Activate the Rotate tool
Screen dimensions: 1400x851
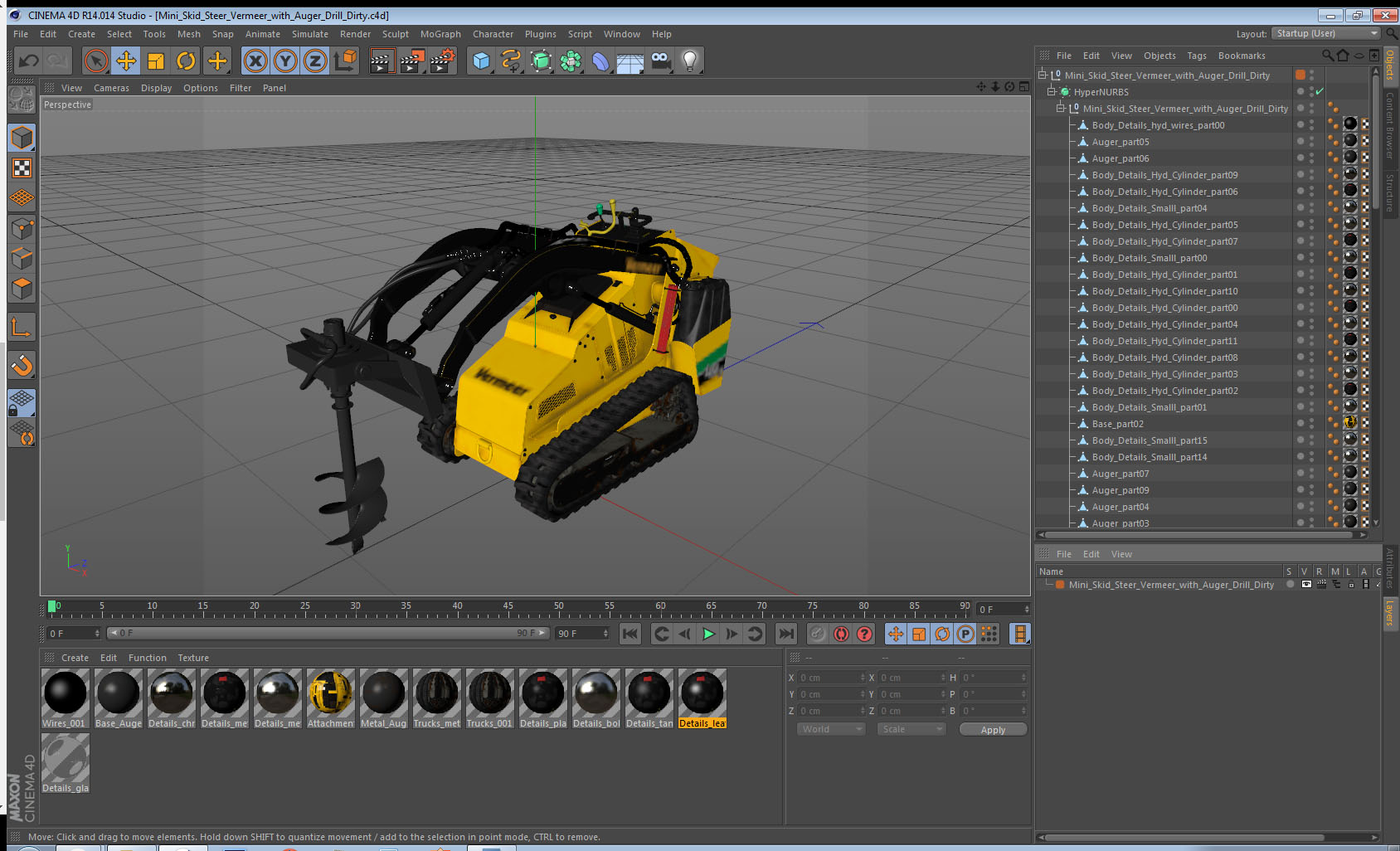186,61
